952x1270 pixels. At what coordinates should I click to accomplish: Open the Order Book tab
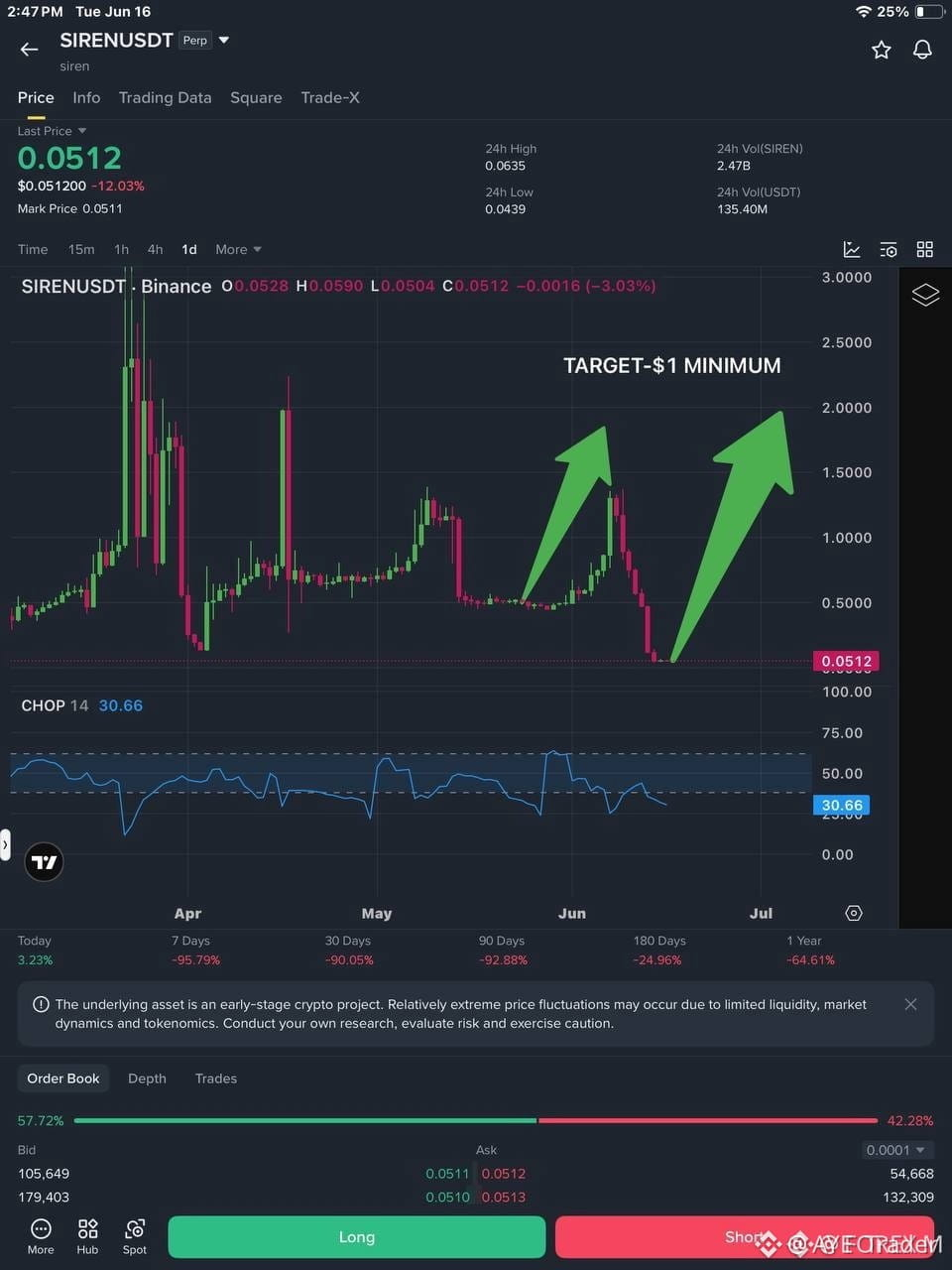tap(63, 1079)
